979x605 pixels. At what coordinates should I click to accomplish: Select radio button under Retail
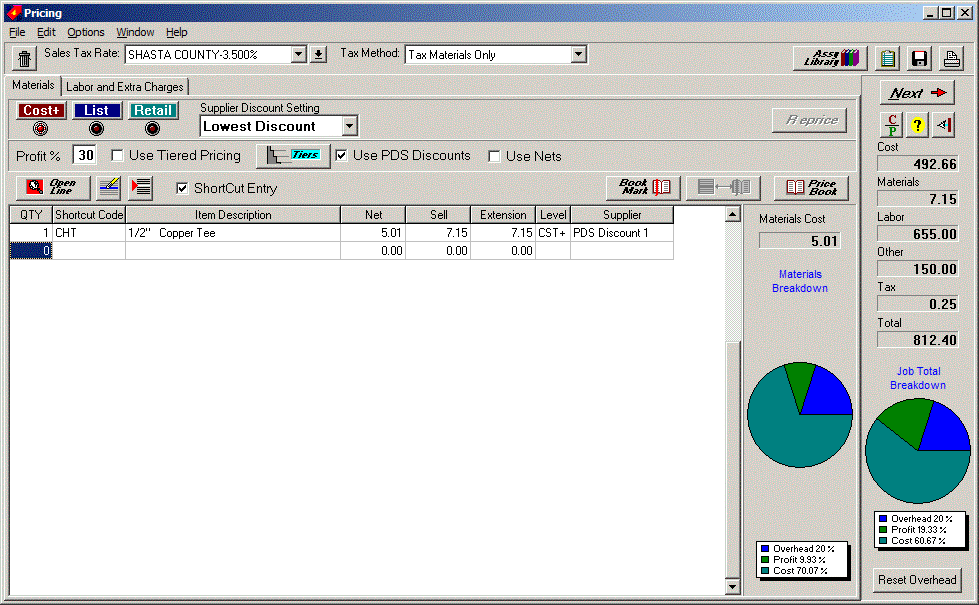click(152, 129)
